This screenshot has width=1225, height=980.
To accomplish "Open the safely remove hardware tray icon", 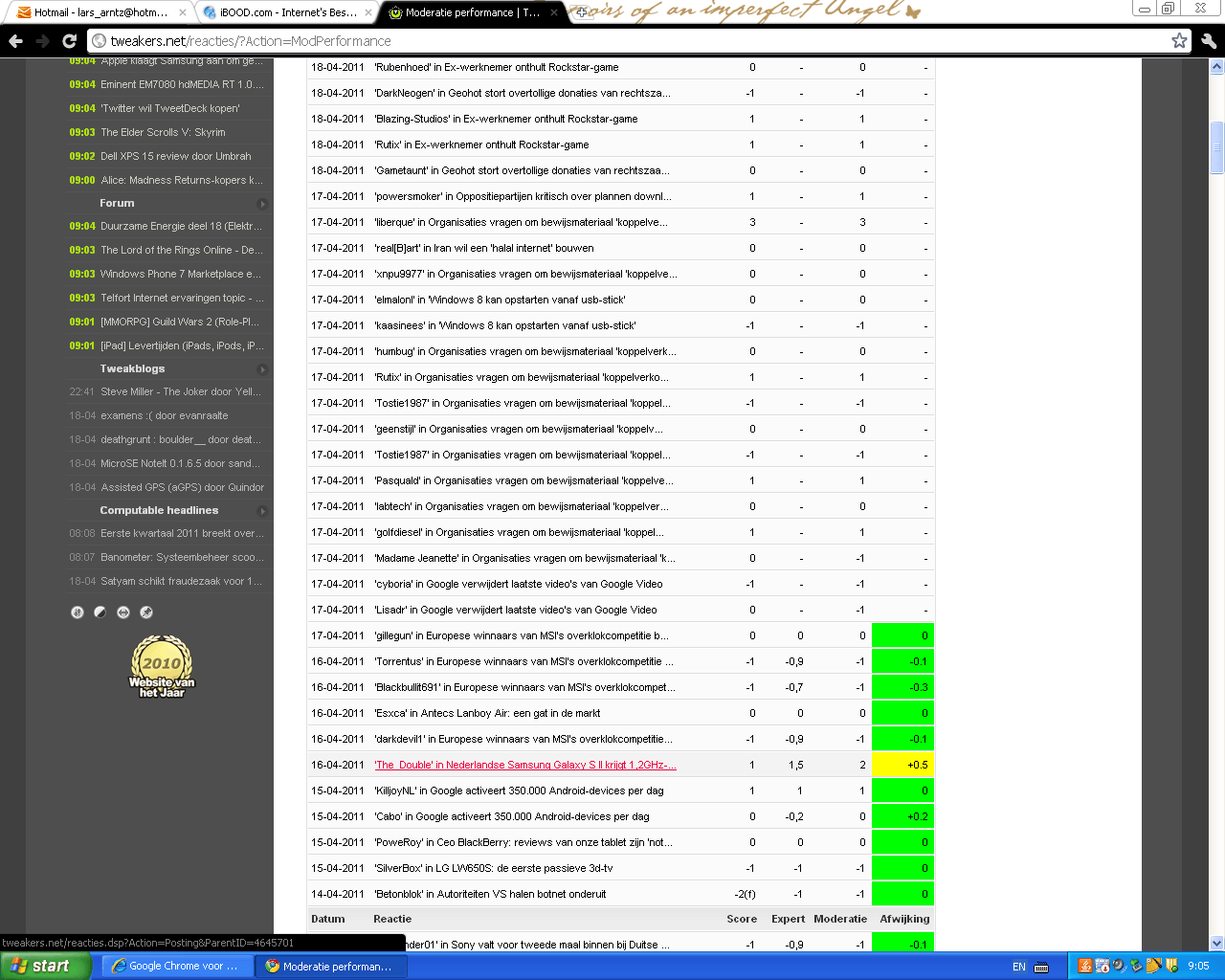I will 1136,967.
